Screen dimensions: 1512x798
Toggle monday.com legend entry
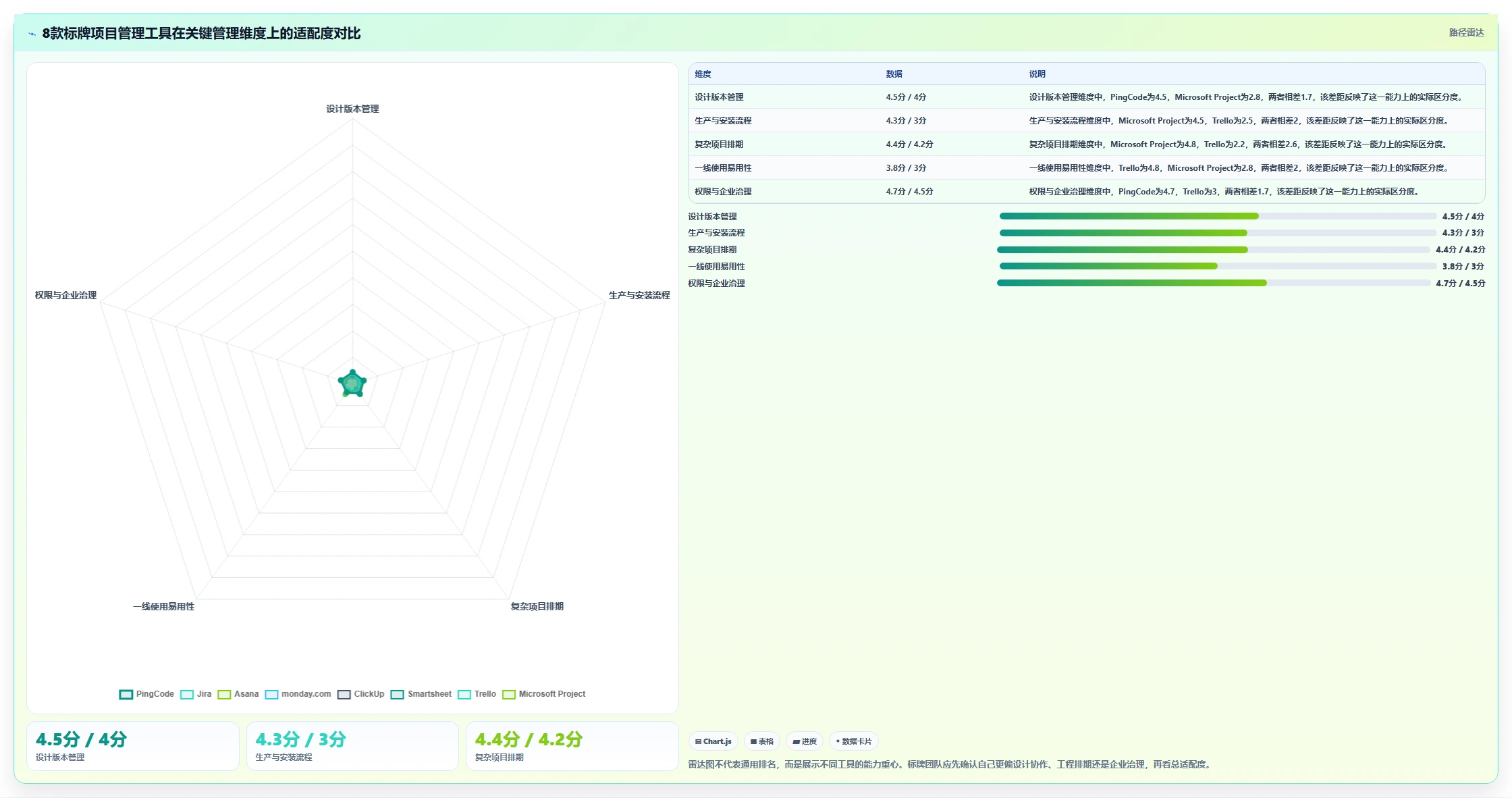point(298,694)
